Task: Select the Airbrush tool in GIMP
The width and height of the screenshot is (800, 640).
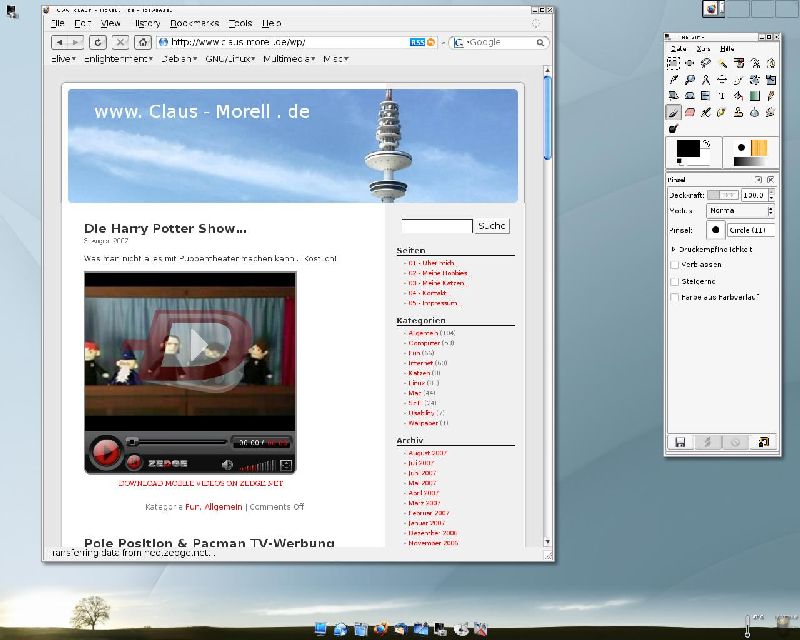Action: pyautogui.click(x=706, y=112)
